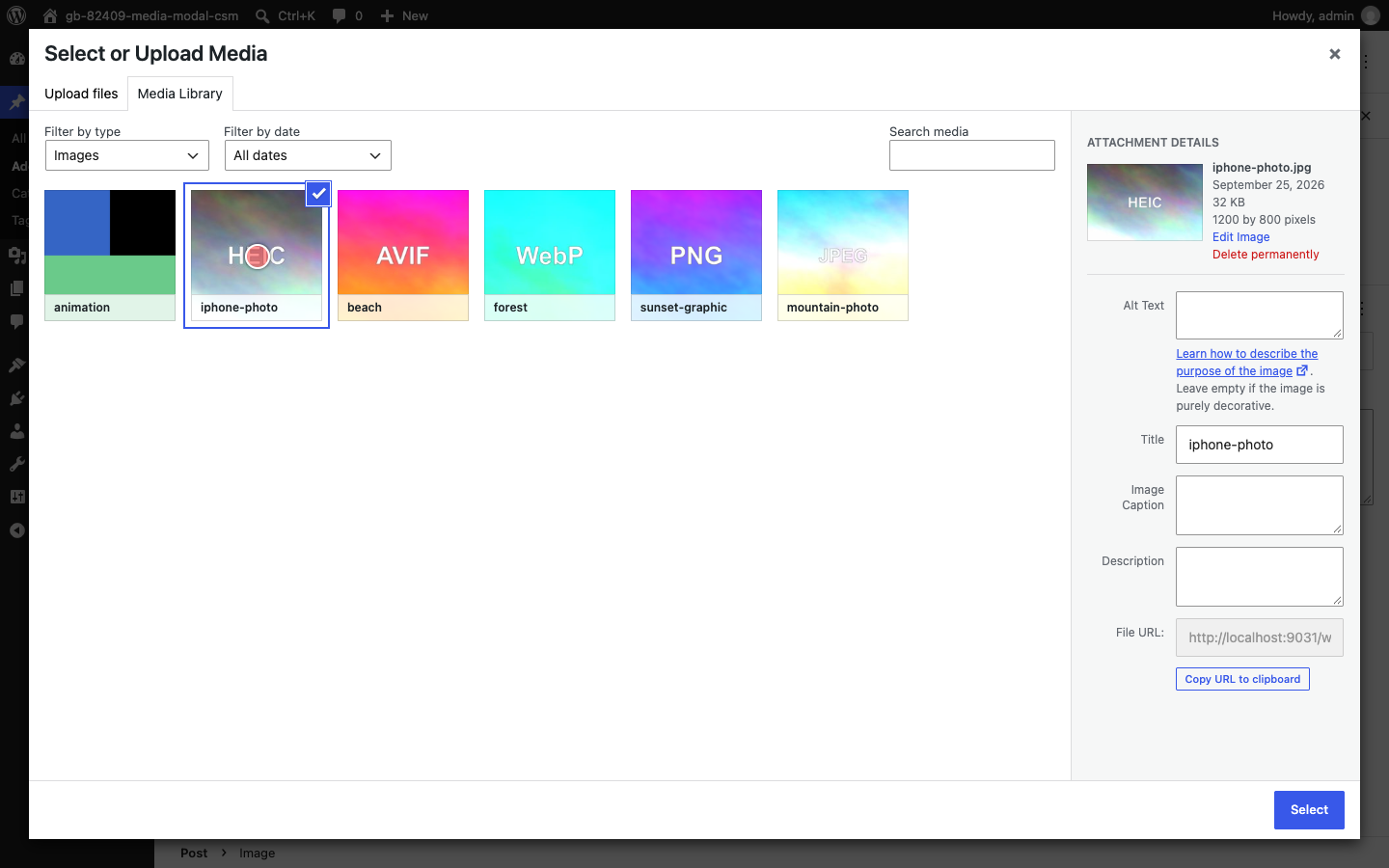Select the iphone-photo HEIC thumbnail

tap(257, 256)
